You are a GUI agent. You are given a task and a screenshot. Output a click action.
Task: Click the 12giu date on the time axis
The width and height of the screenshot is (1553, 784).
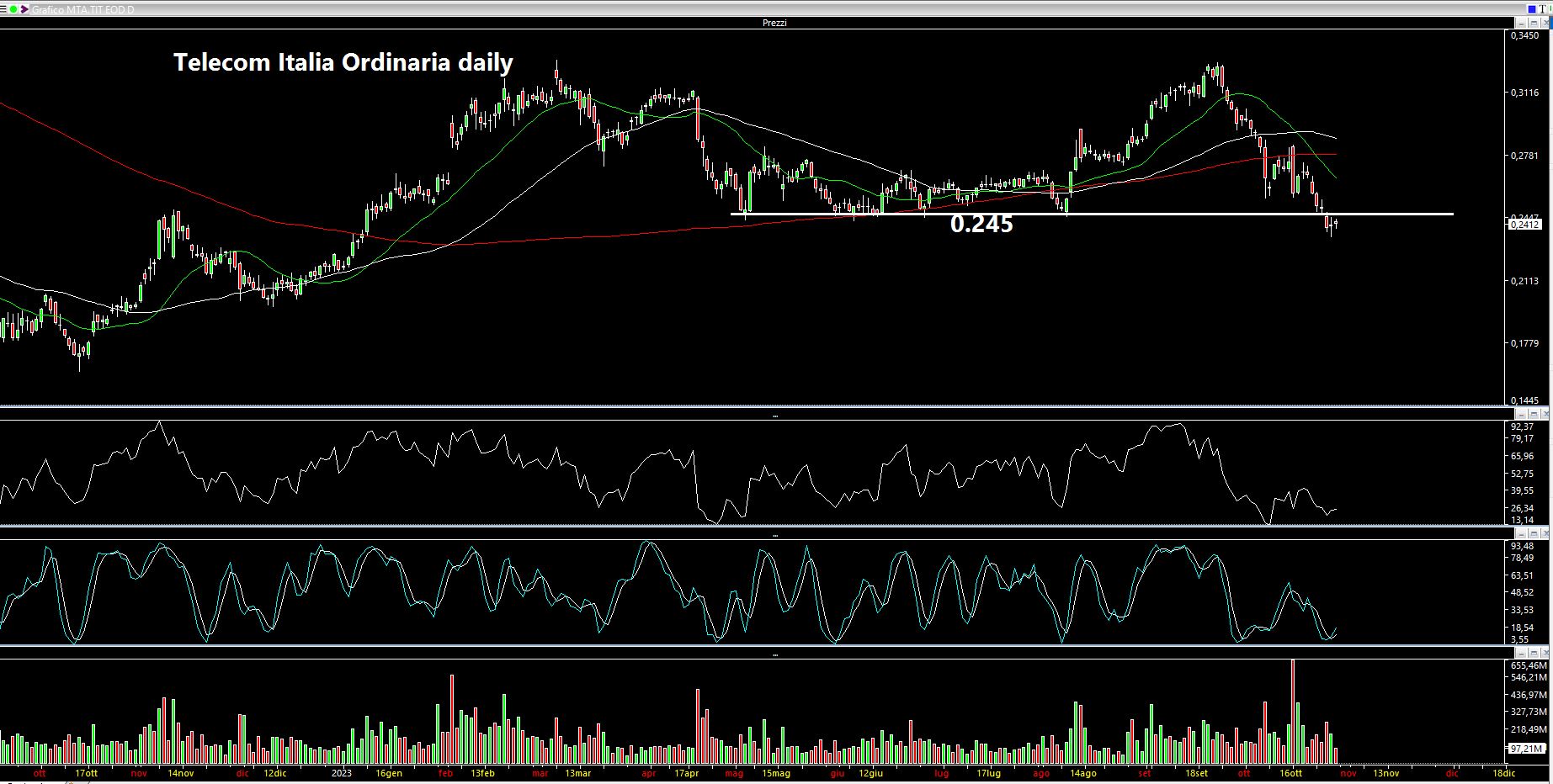(x=870, y=773)
